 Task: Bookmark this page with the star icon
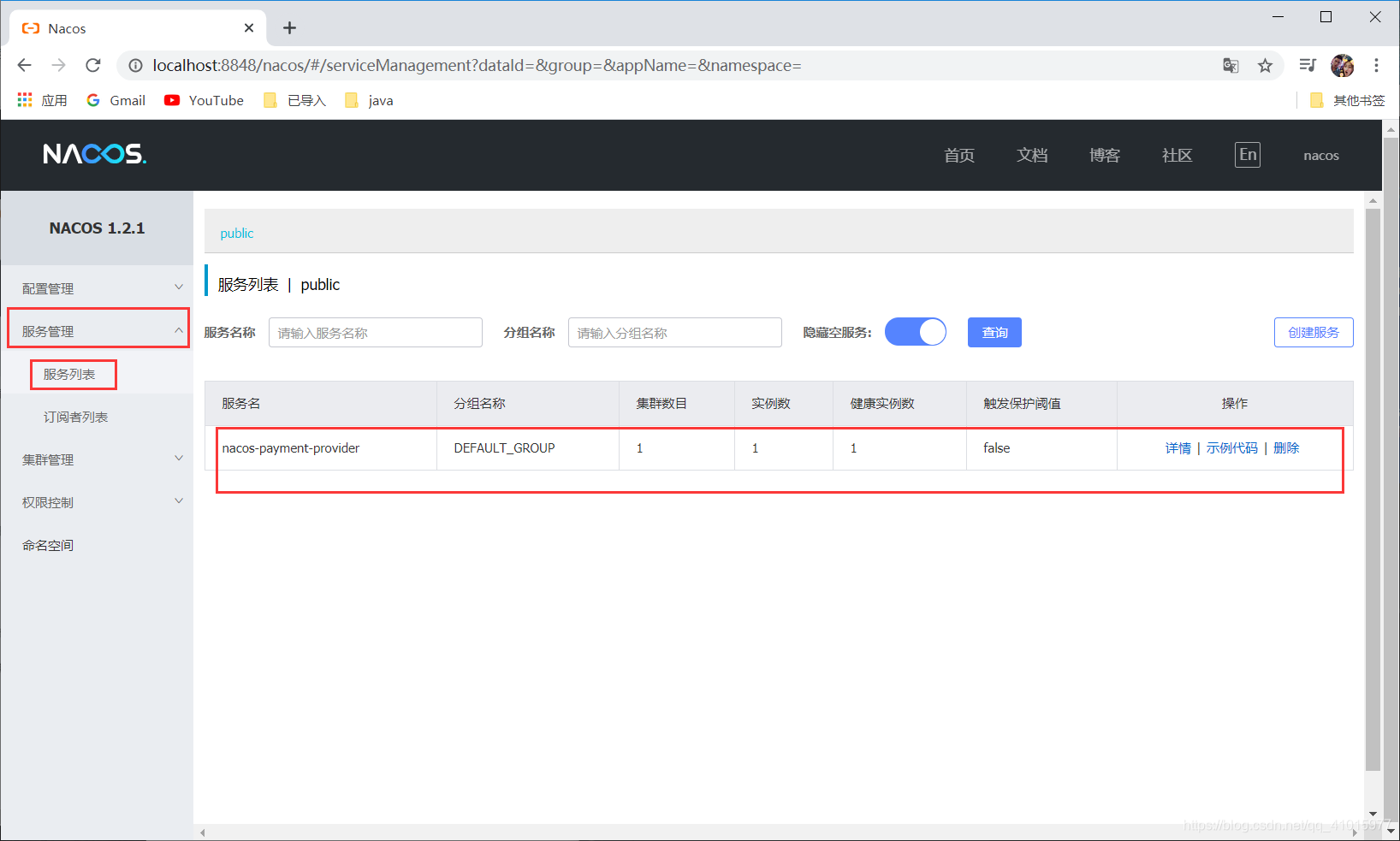coord(1265,66)
